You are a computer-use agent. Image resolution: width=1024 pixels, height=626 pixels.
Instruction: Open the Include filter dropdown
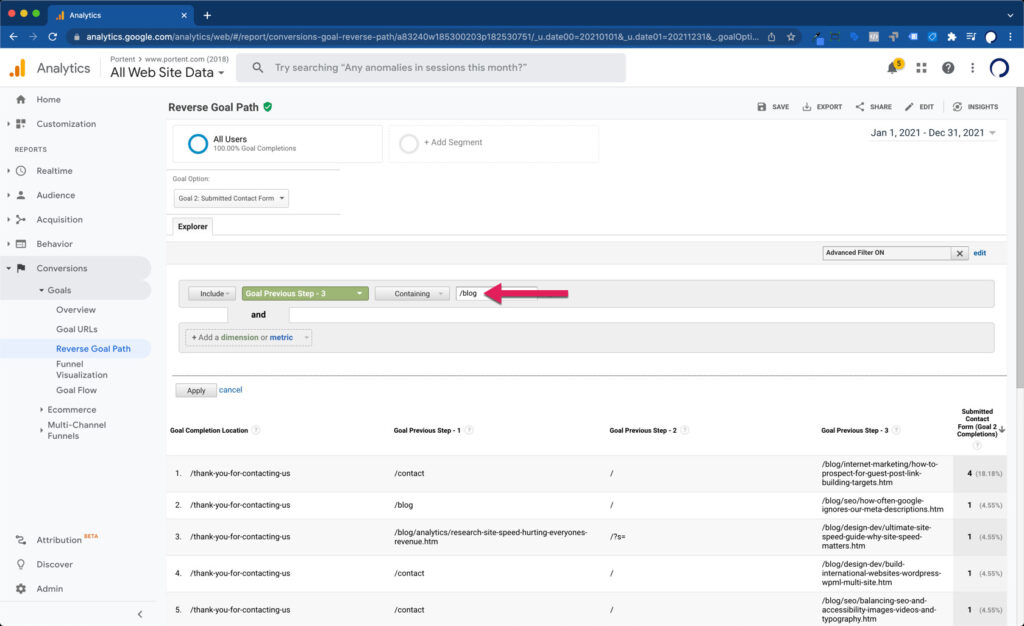(x=212, y=294)
